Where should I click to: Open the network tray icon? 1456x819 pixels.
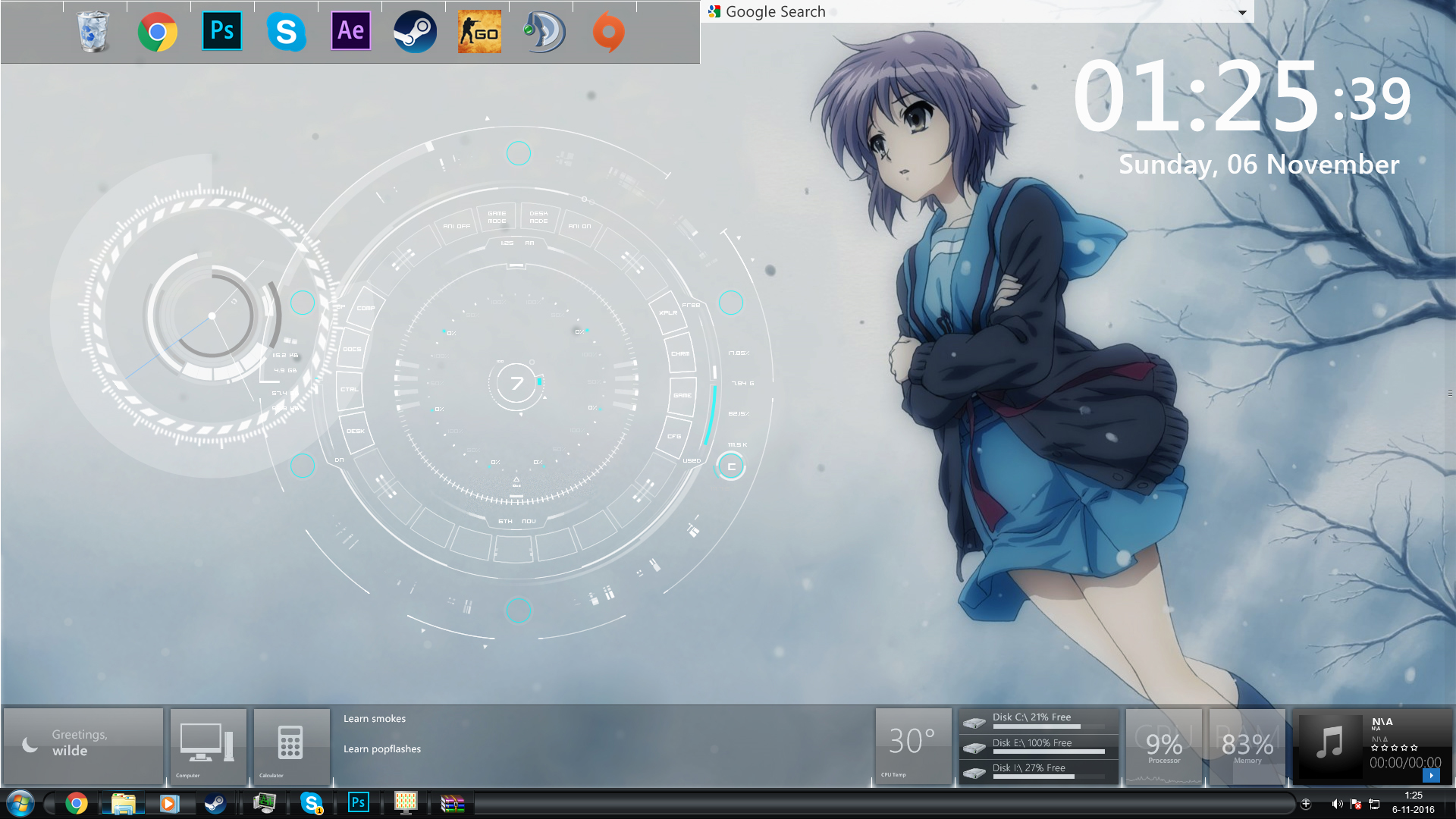tap(1374, 804)
